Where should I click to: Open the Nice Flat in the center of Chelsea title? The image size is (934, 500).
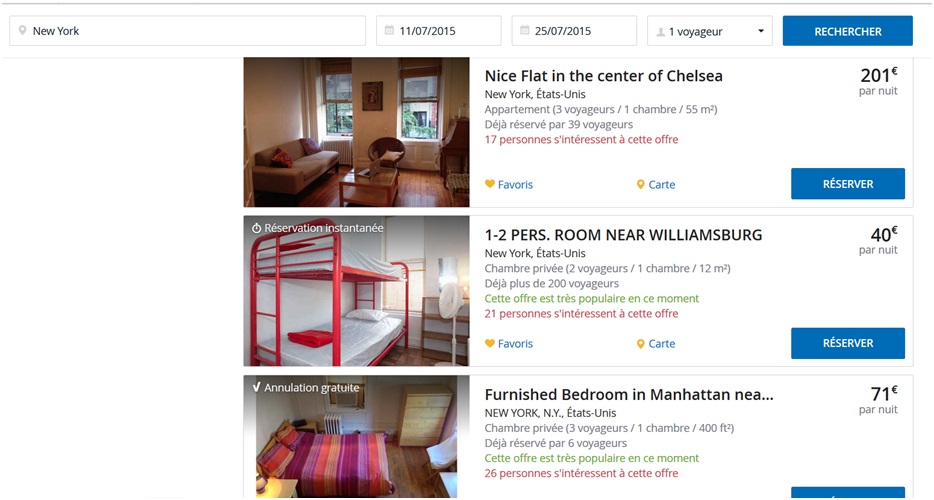click(603, 76)
